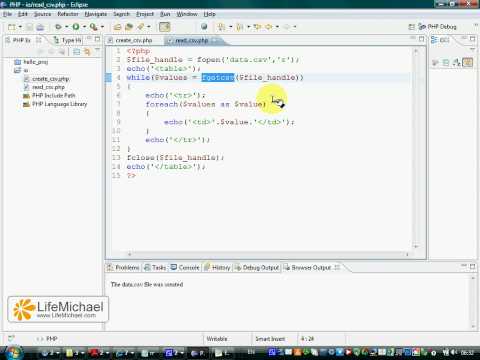Click the line 4 marker in editor ruler

(x=108, y=78)
